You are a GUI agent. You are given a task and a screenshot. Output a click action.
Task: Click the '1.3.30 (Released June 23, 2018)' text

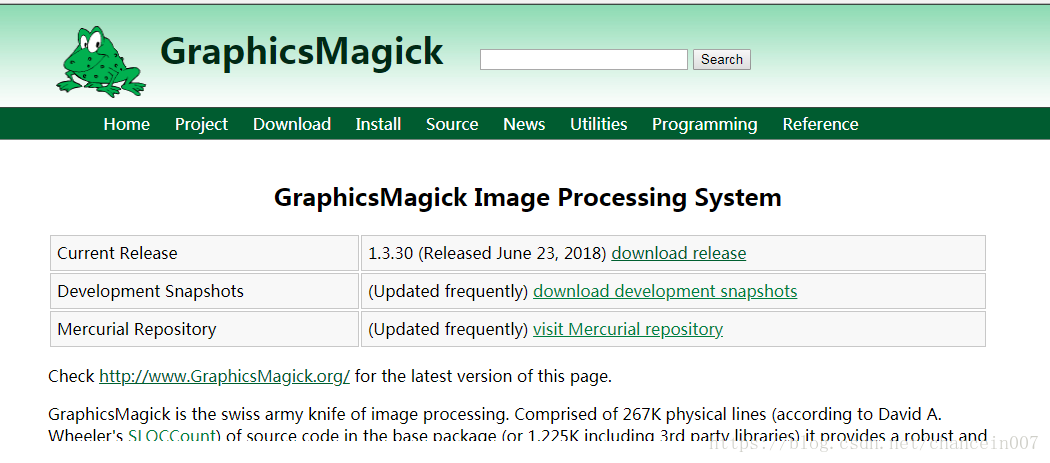click(x=487, y=253)
